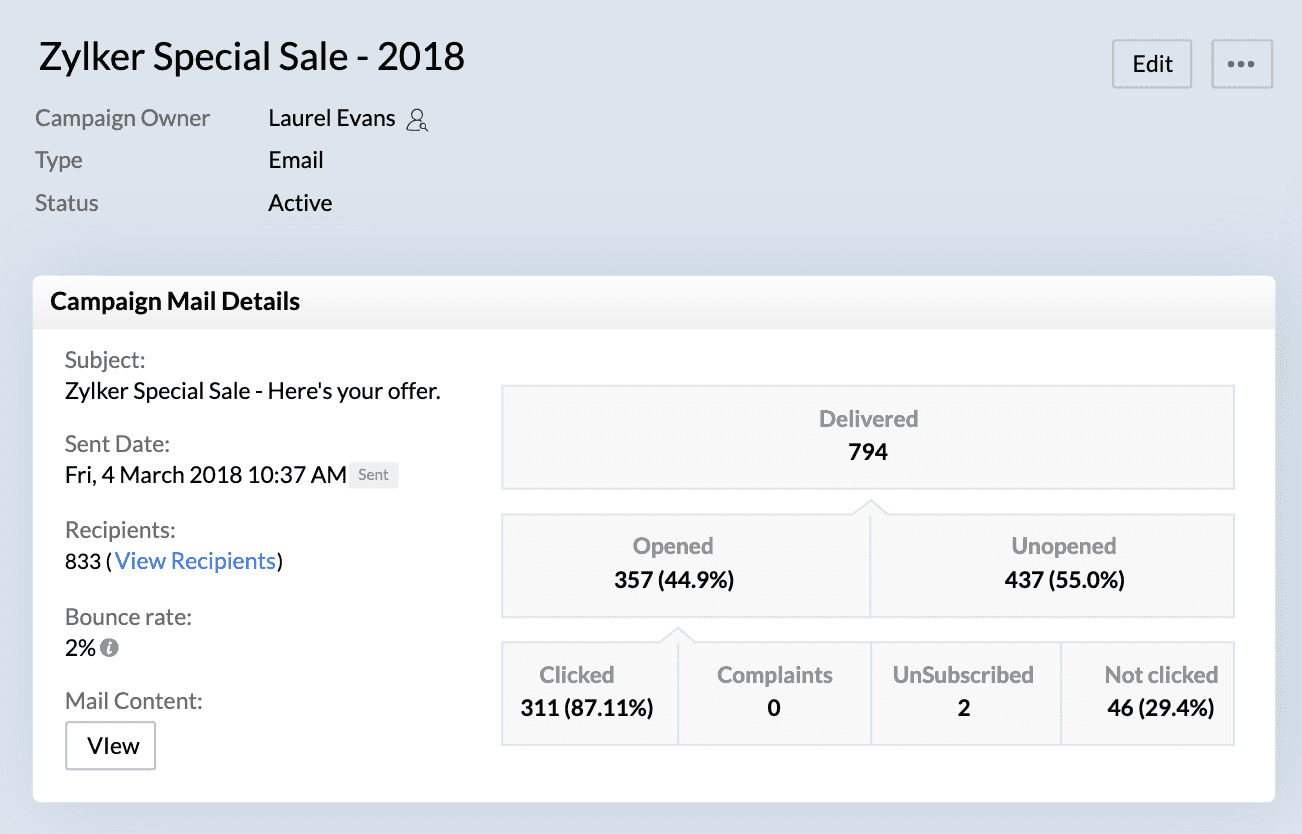Image resolution: width=1302 pixels, height=834 pixels.
Task: Open the View Recipients link
Action: pos(195,561)
